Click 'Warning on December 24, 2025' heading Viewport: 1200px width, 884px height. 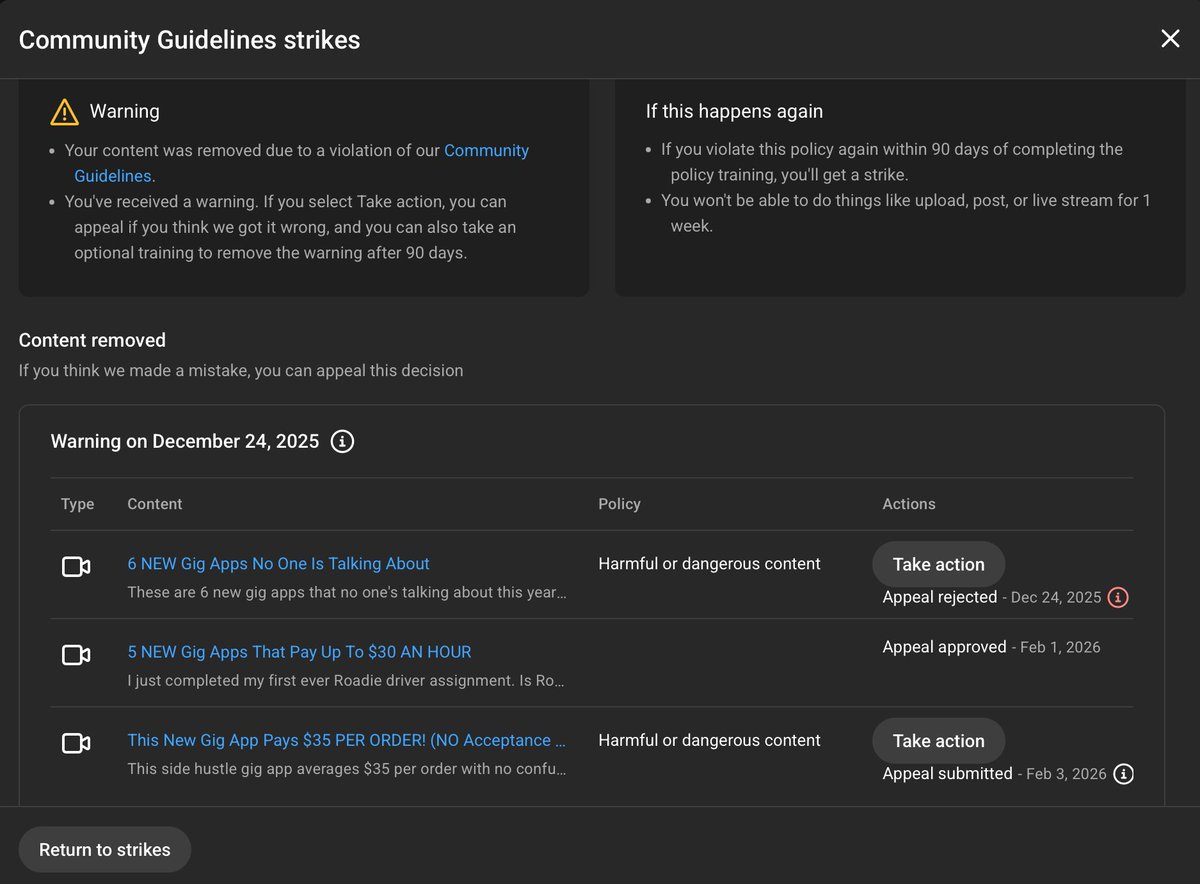(x=185, y=441)
